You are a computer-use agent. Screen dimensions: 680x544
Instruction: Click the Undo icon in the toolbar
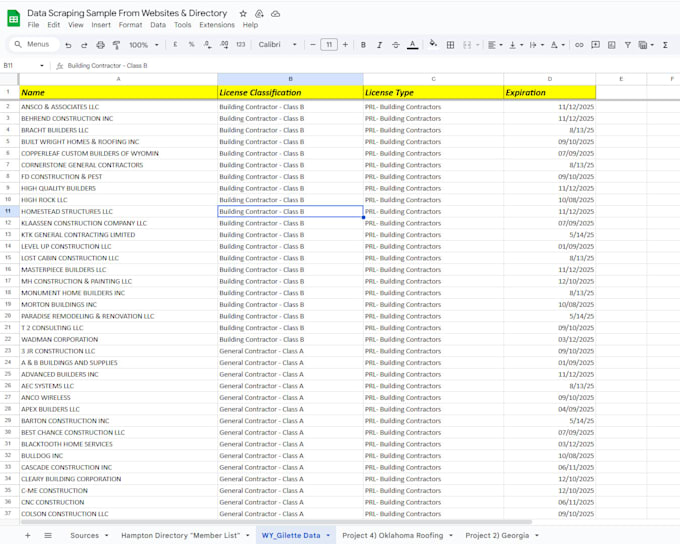click(68, 45)
